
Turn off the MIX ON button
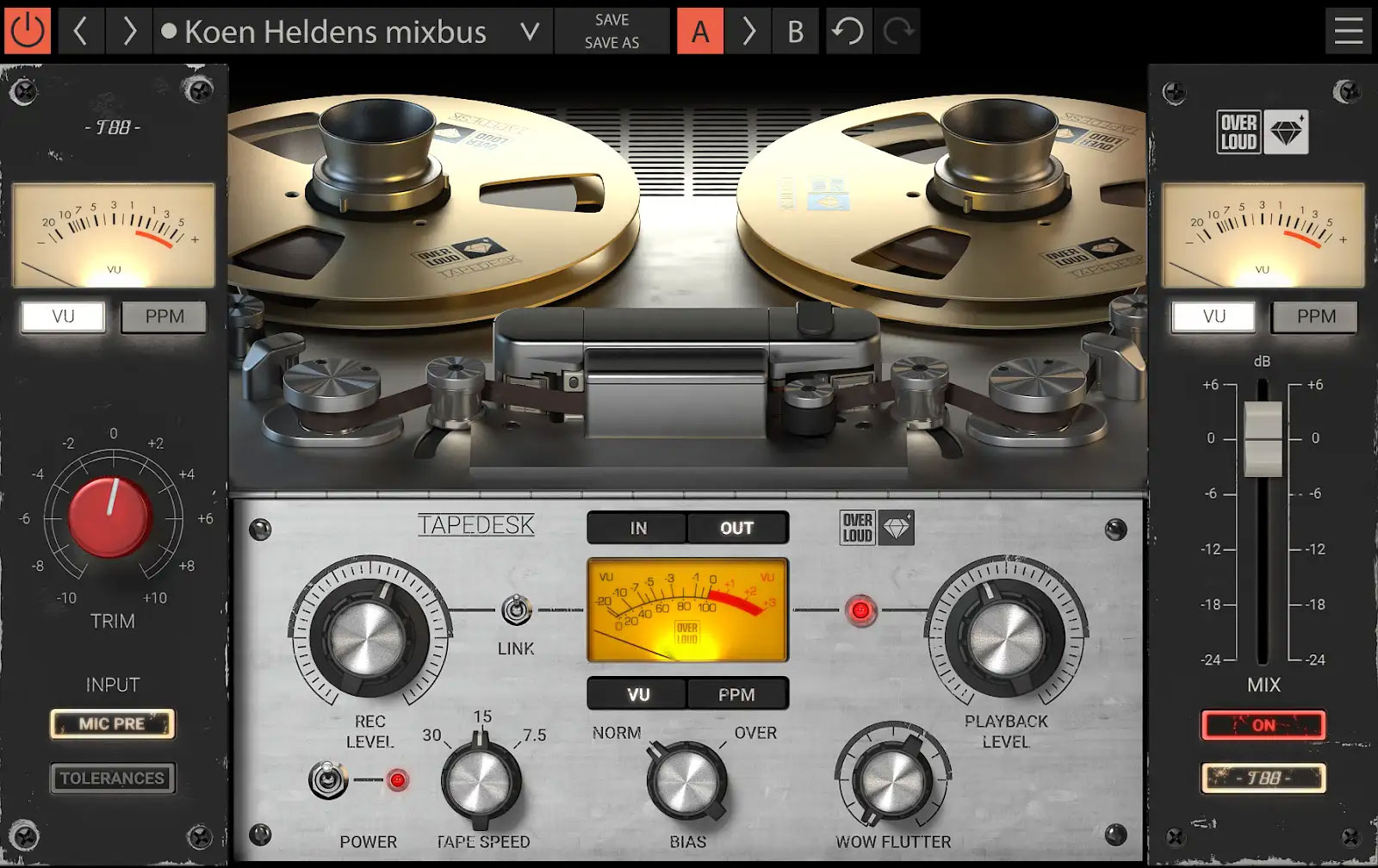click(1263, 725)
